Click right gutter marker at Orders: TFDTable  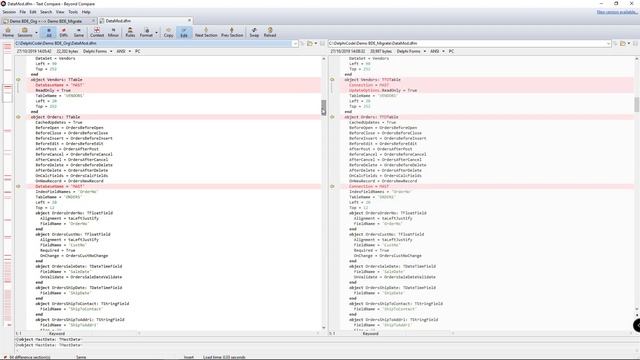[x=332, y=117]
